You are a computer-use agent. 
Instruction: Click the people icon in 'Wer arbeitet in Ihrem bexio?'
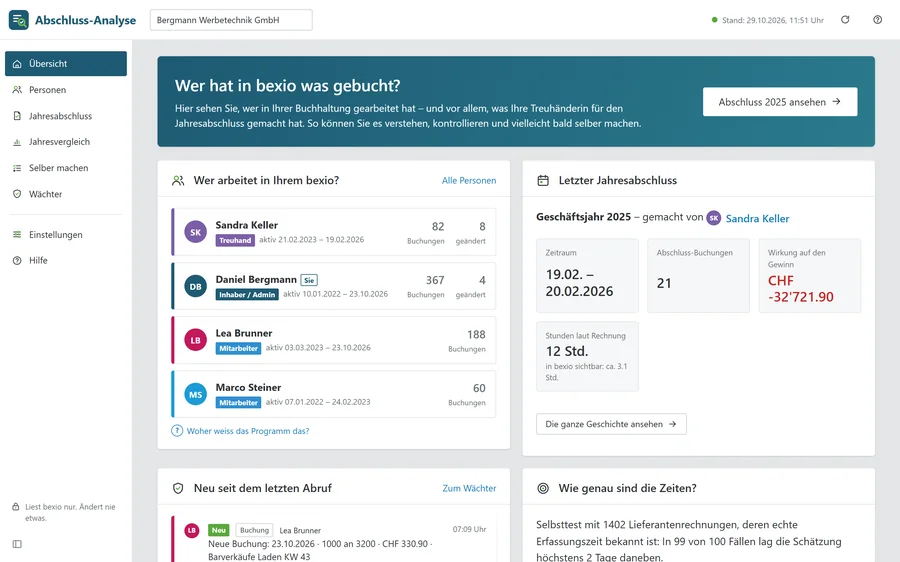click(178, 180)
